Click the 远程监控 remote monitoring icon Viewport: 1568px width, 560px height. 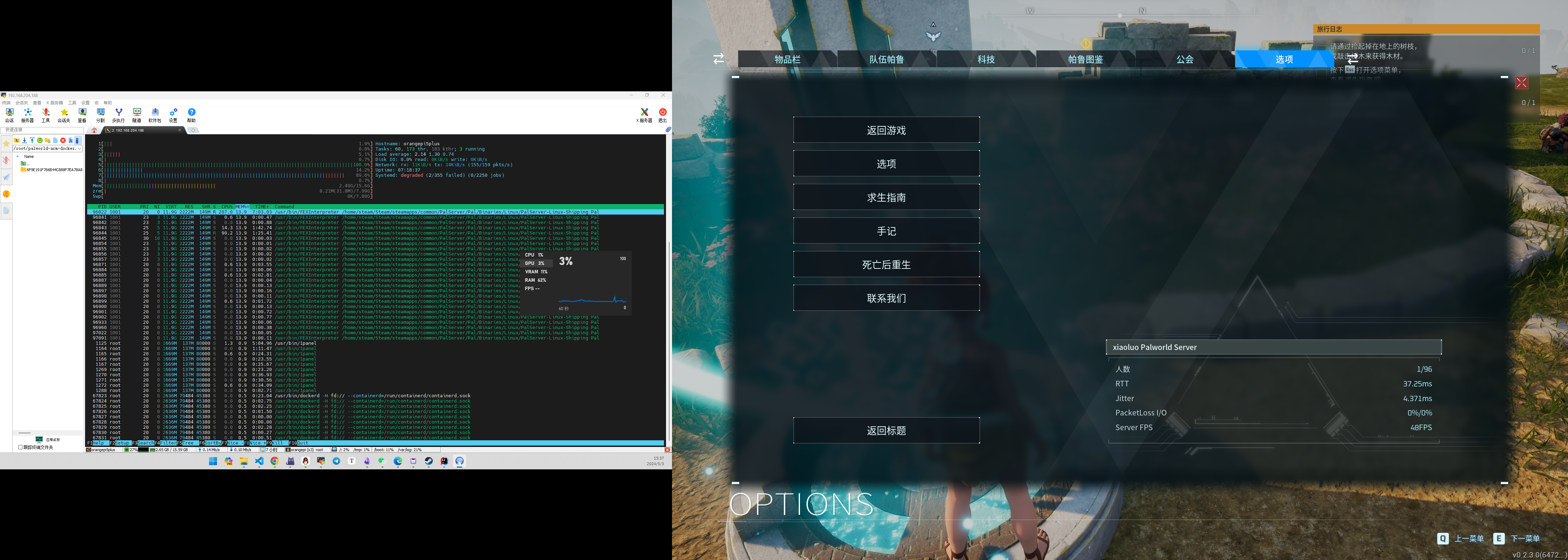coord(39,440)
